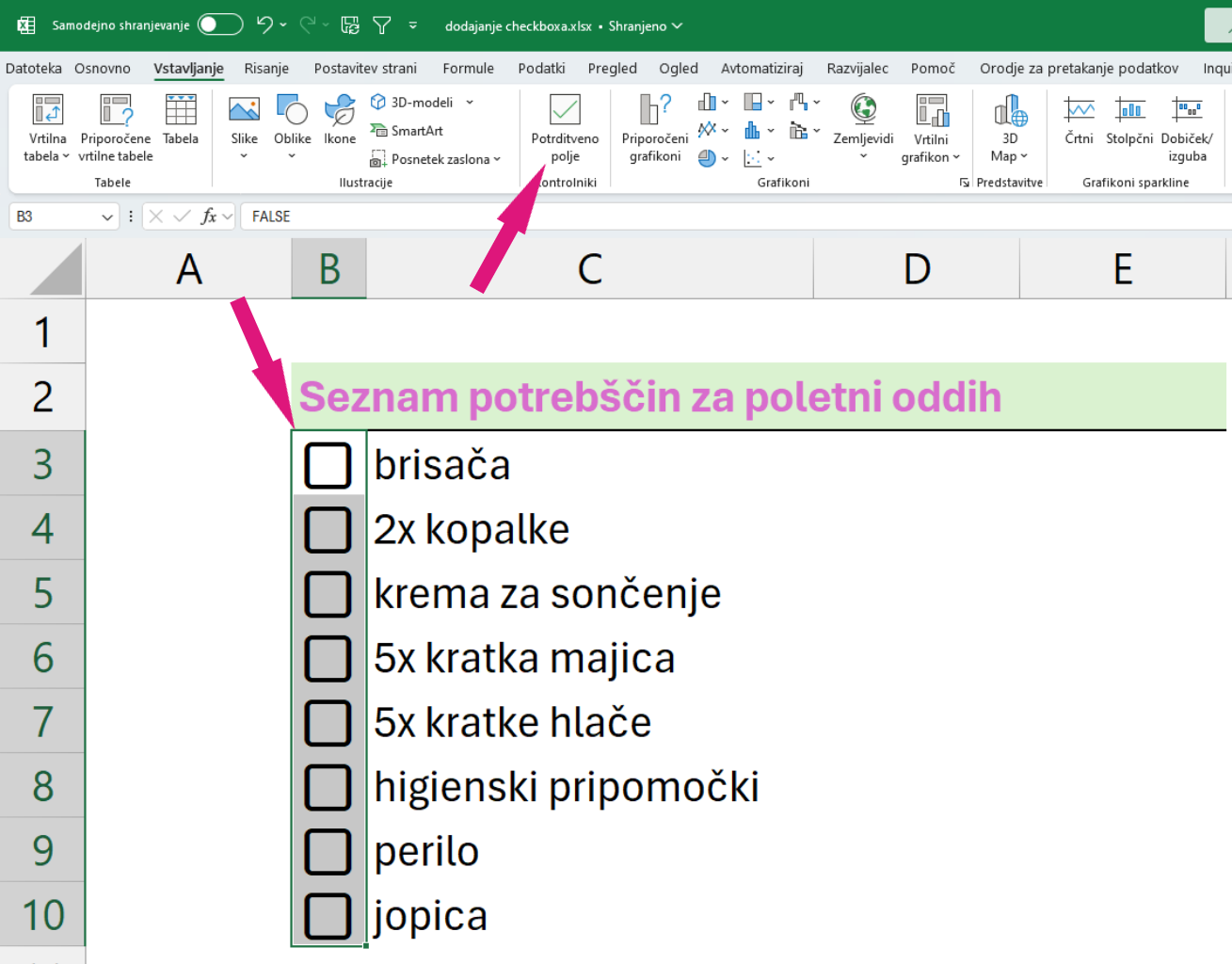Open the Zemljevidi maps chart
The image size is (1232, 964).
863,128
